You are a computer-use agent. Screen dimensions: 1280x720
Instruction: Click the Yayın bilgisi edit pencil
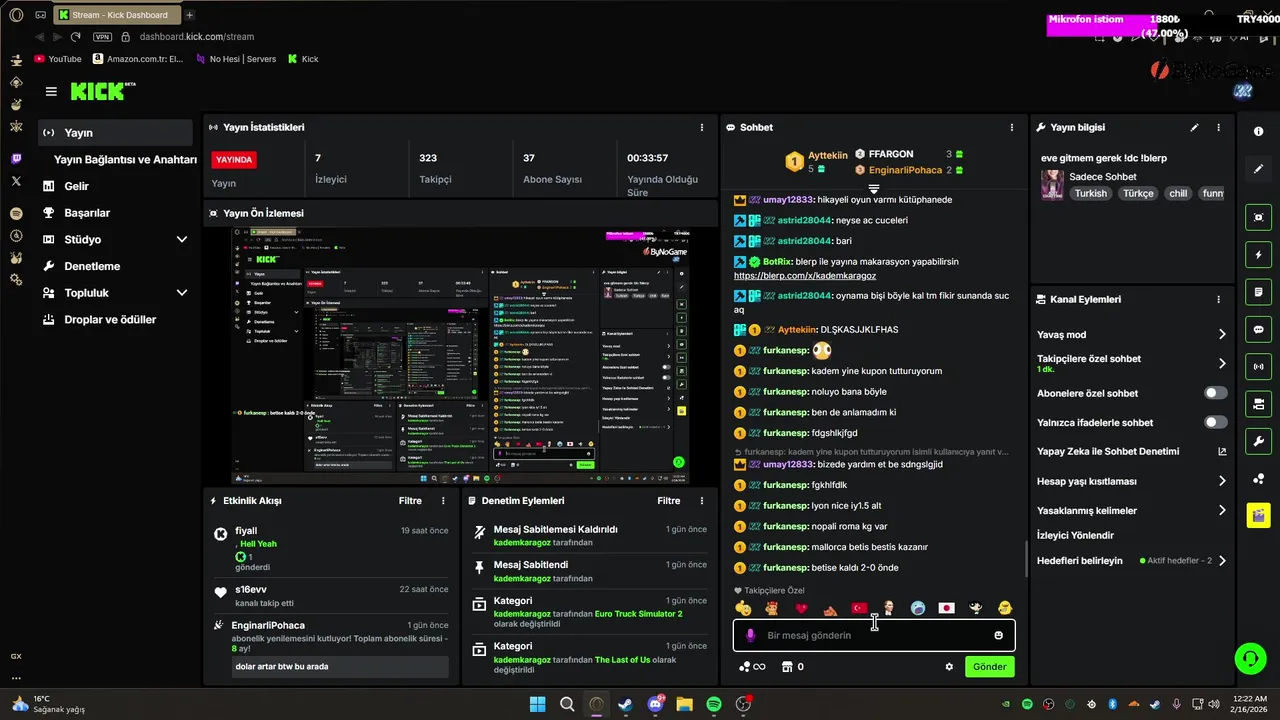(x=1194, y=128)
